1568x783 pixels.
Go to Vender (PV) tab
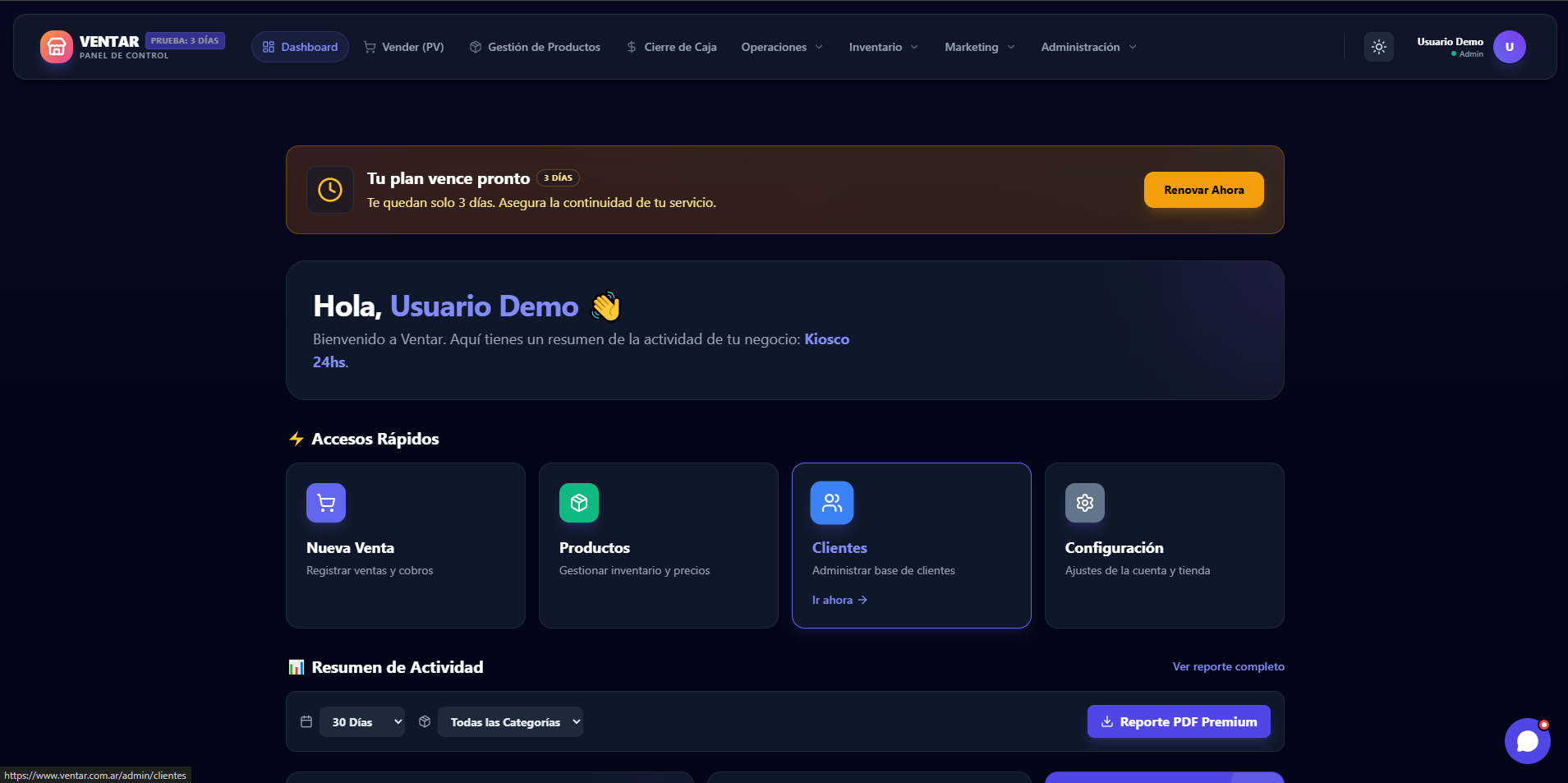404,47
